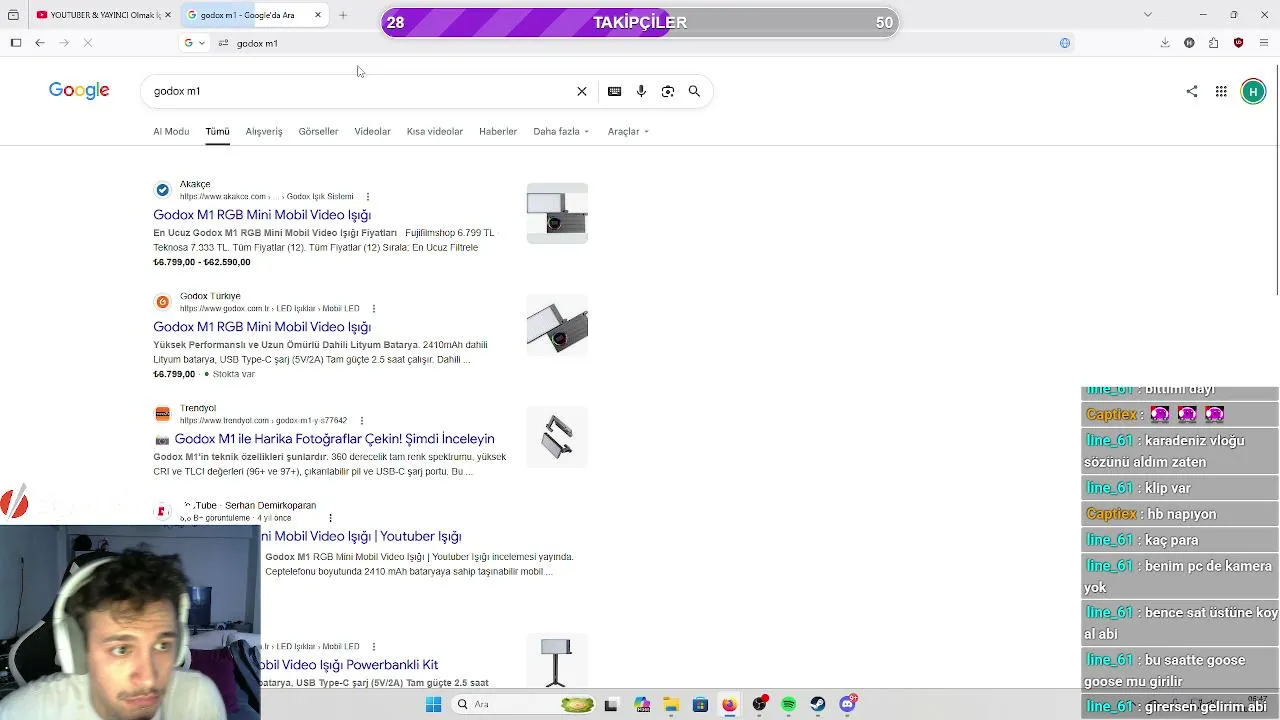
Task: Open more options for Godox Türkiye result
Action: pos(374,309)
